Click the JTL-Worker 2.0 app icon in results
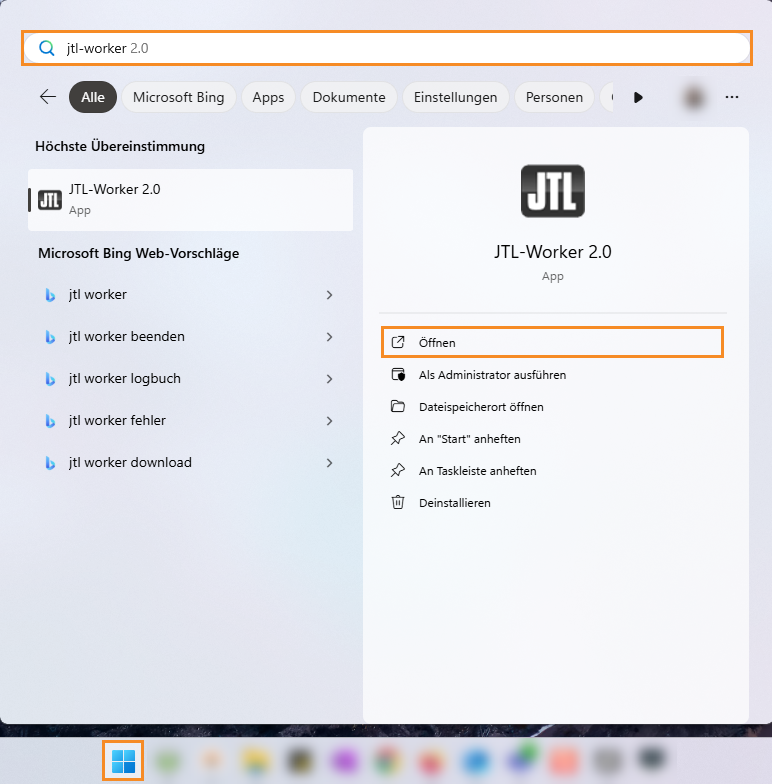Screen dimensions: 772x784 pyautogui.click(x=49, y=200)
